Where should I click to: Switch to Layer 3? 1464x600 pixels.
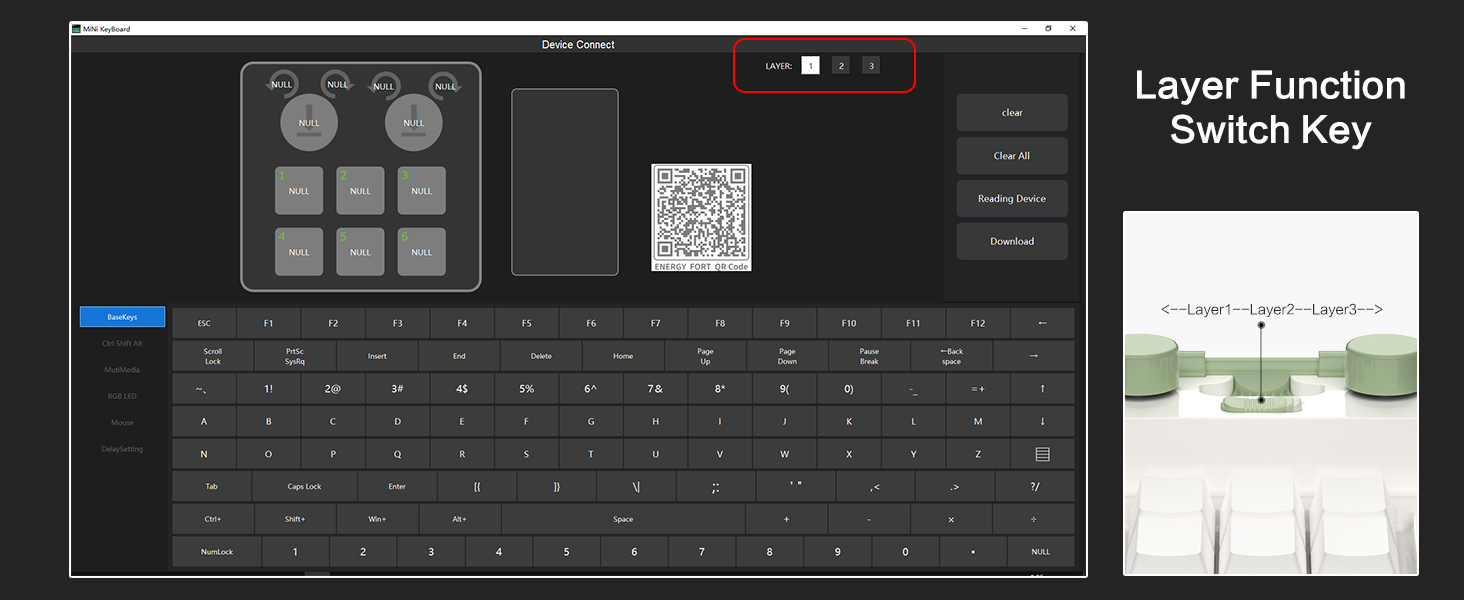[x=870, y=64]
